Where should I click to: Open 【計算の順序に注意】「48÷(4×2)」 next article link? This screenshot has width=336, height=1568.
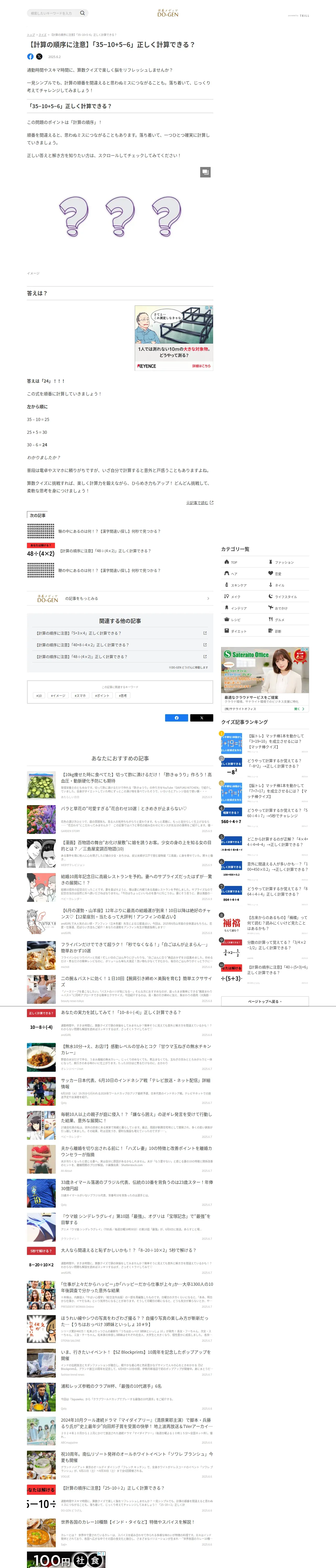(105, 551)
